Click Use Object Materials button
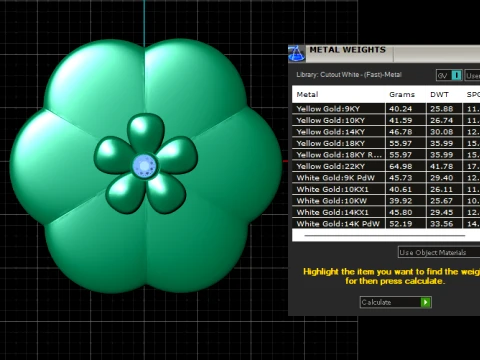Screen dimensions: 480x360 coord(439,252)
